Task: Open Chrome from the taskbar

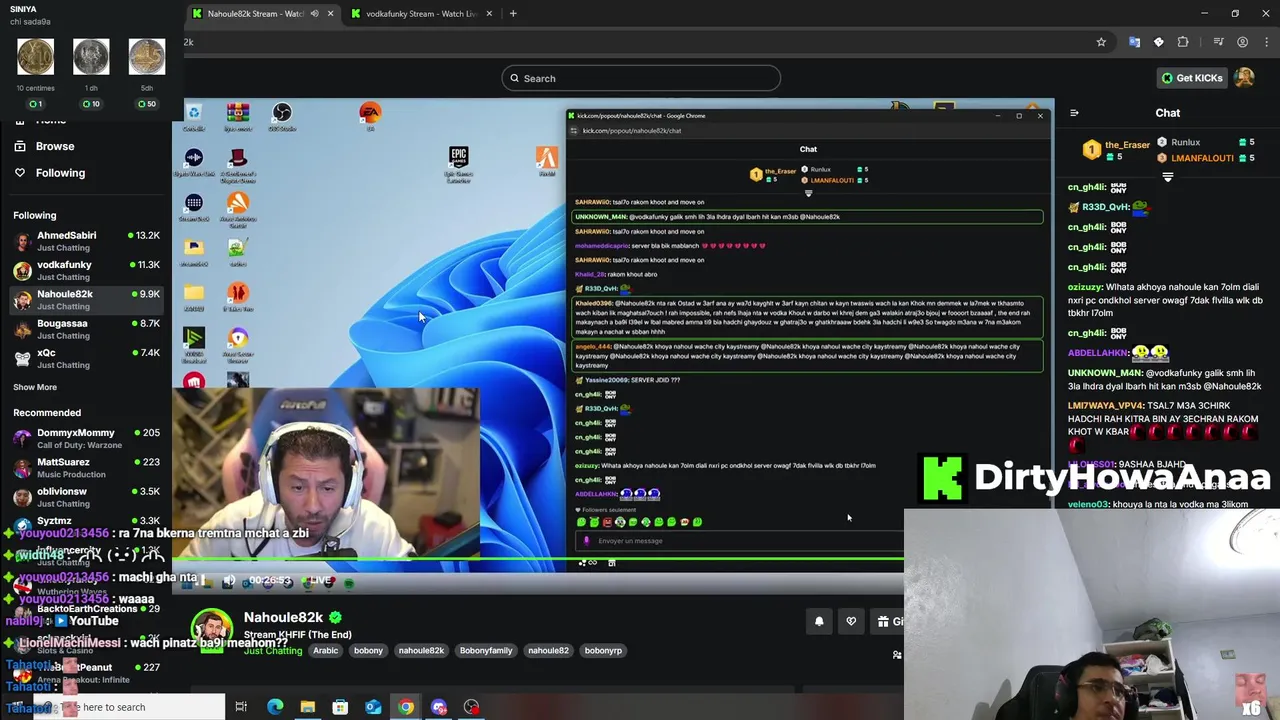Action: tap(406, 707)
